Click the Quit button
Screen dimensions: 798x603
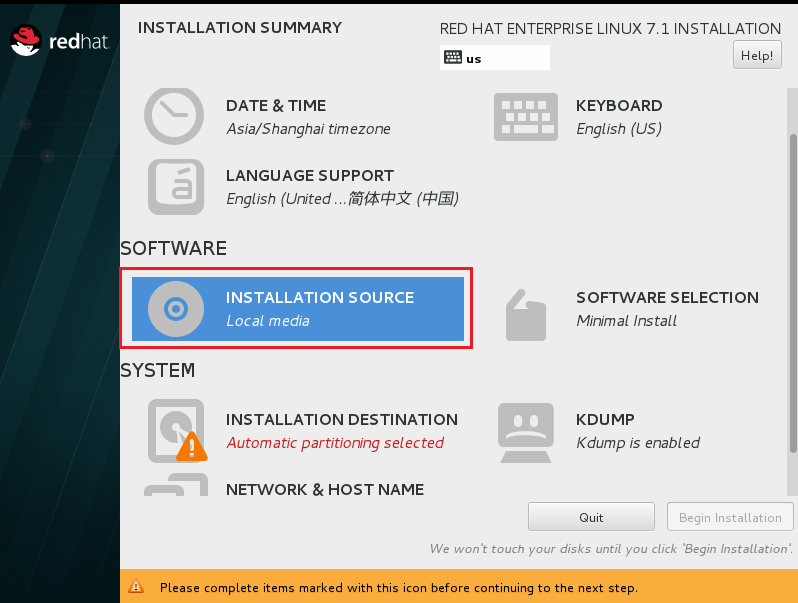pos(591,517)
